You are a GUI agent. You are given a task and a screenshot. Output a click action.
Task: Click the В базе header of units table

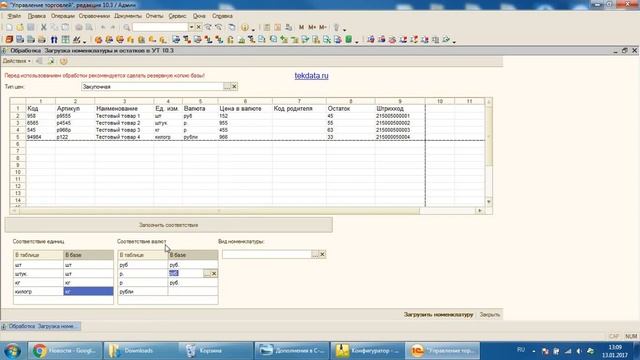click(88, 255)
